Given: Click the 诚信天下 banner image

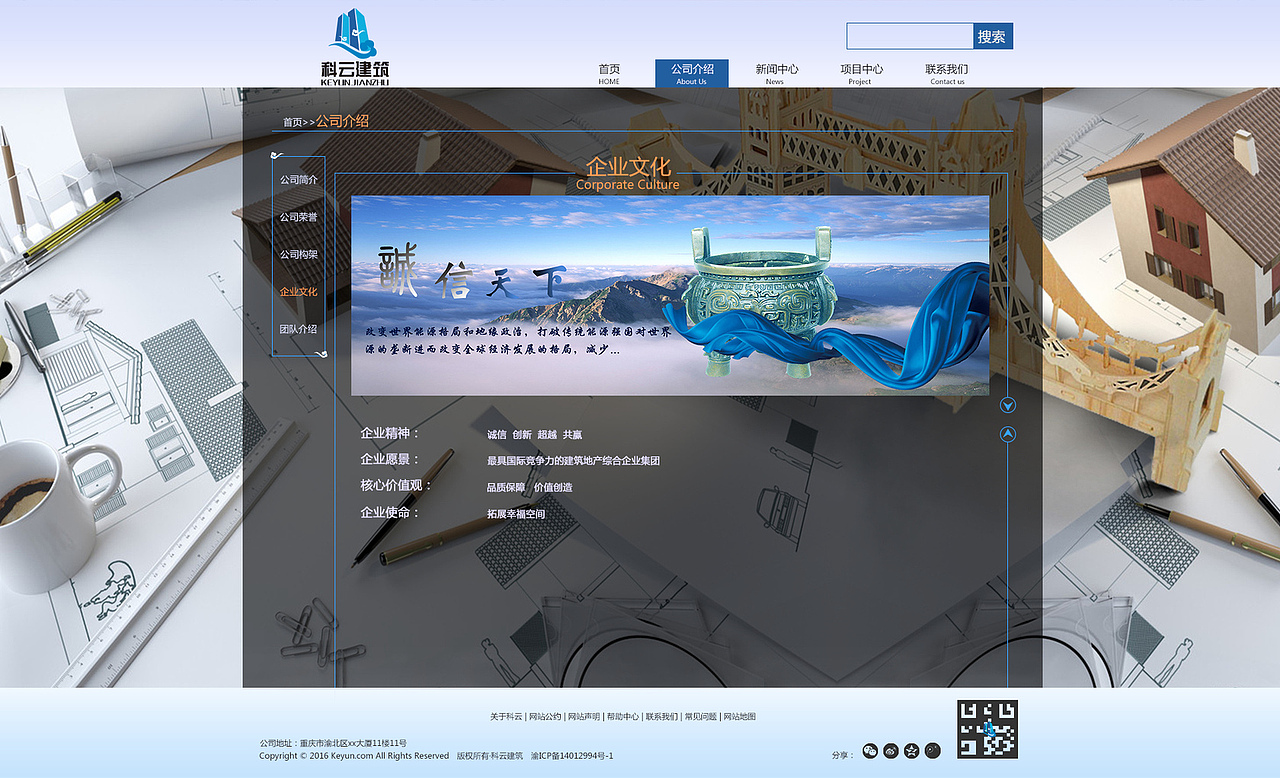Looking at the screenshot, I should click(670, 295).
